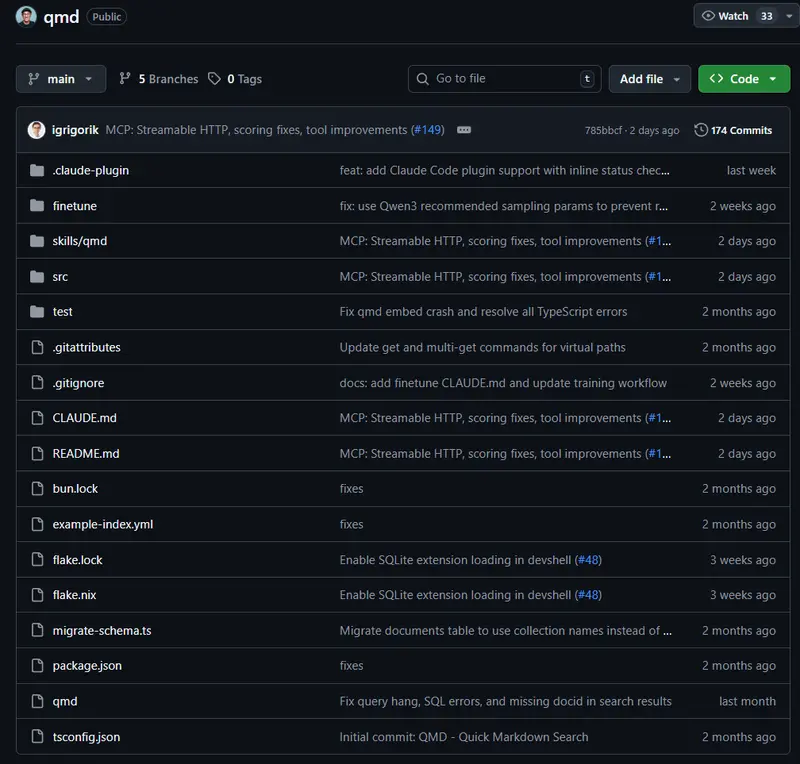The width and height of the screenshot is (800, 764).
Task: Click the branches icon next to 5 Branches
Action: tap(125, 79)
